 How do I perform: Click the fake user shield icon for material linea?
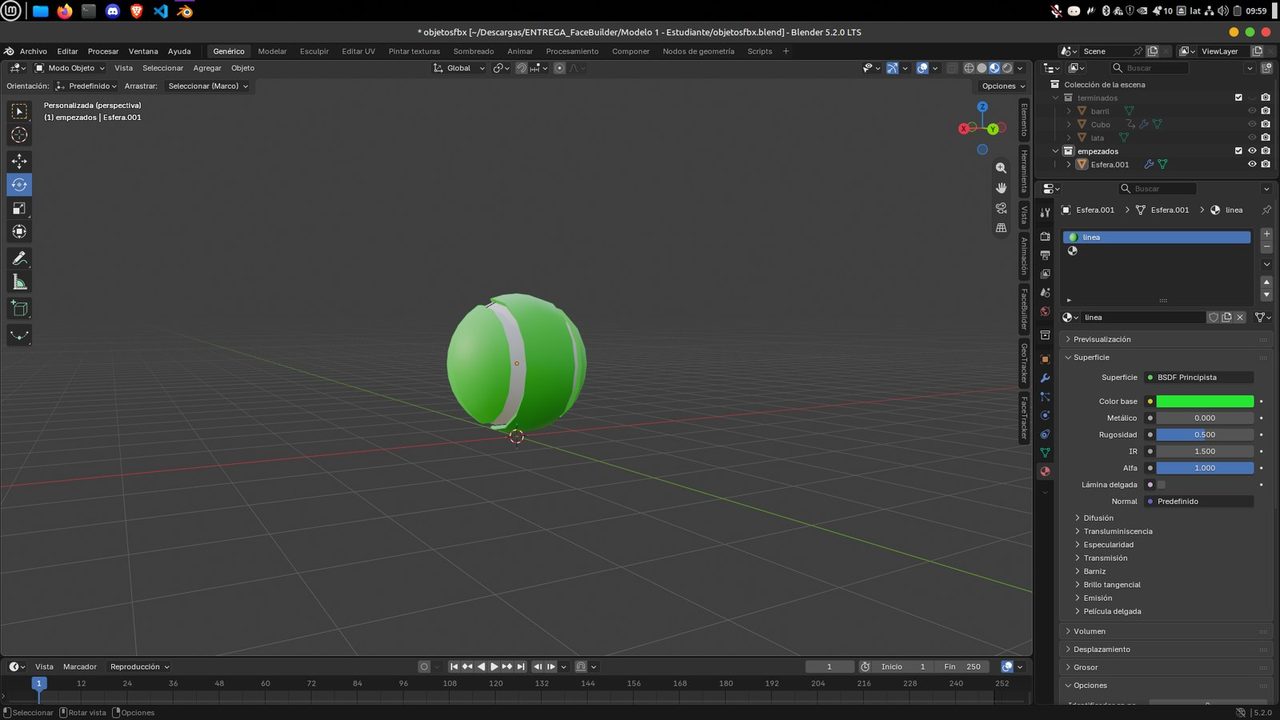click(x=1213, y=317)
